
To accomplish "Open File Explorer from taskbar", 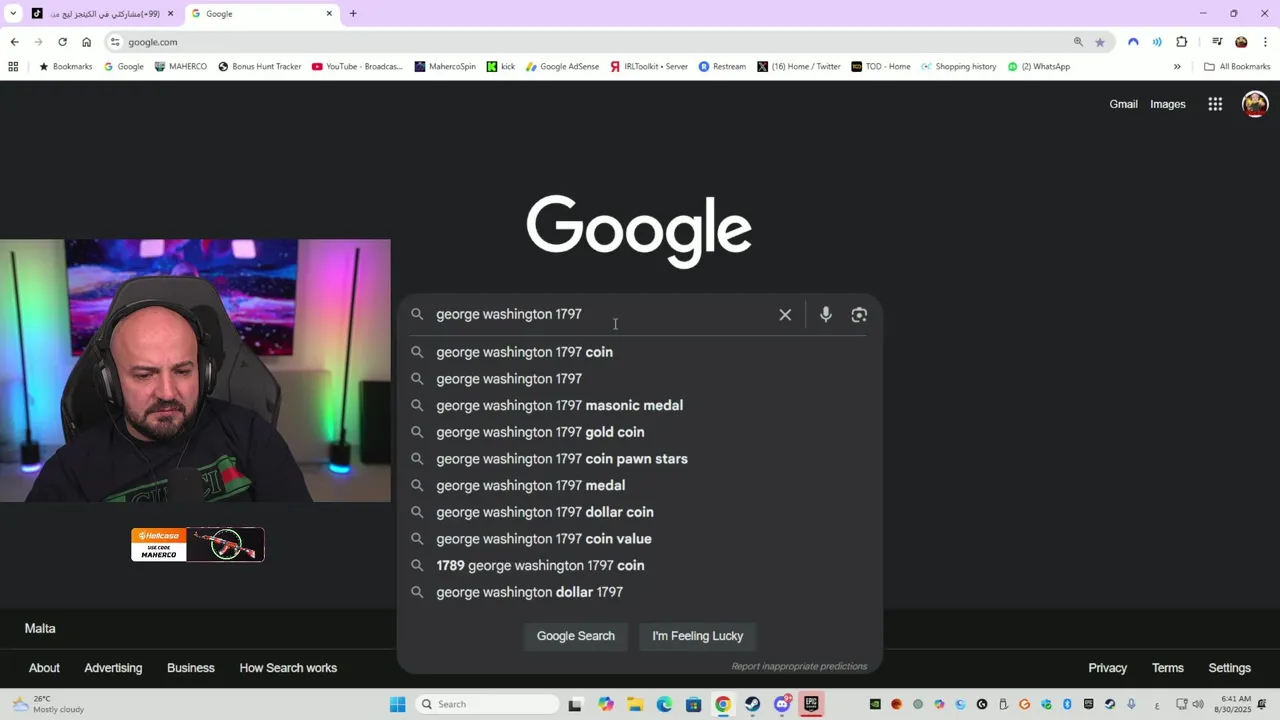I will coord(635,704).
